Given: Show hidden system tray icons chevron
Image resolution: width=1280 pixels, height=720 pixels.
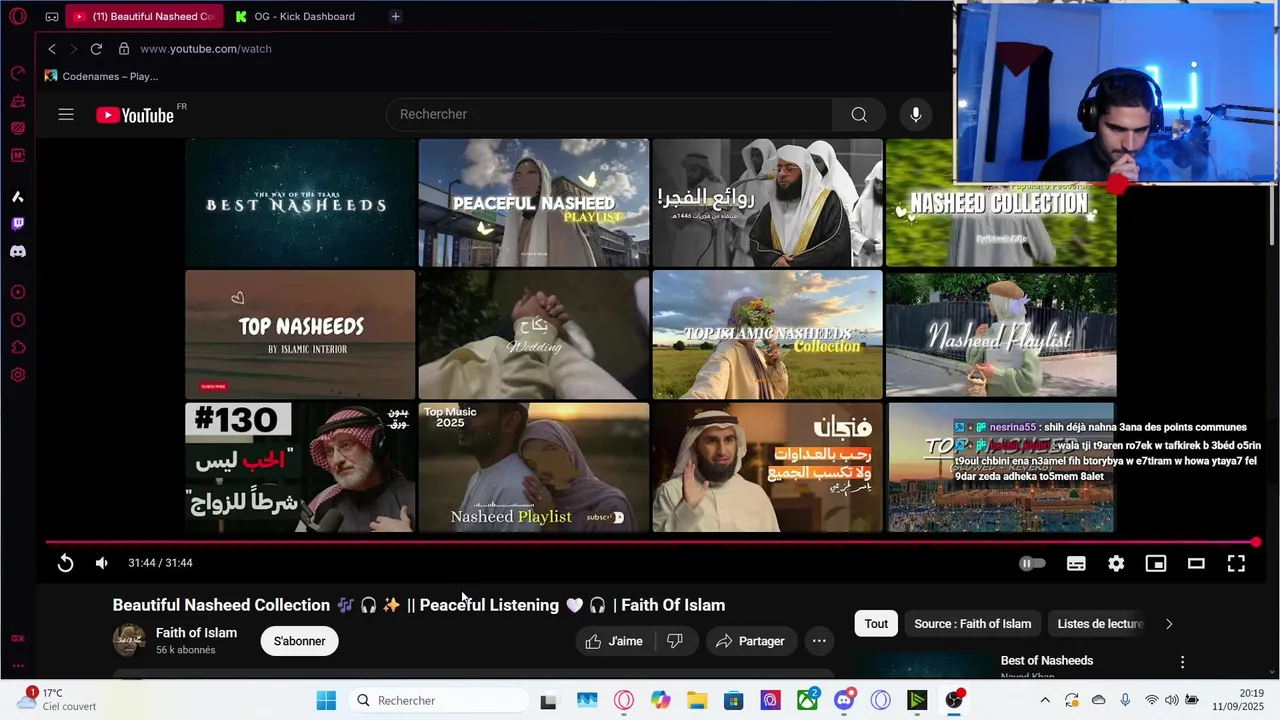Looking at the screenshot, I should click(x=1046, y=700).
